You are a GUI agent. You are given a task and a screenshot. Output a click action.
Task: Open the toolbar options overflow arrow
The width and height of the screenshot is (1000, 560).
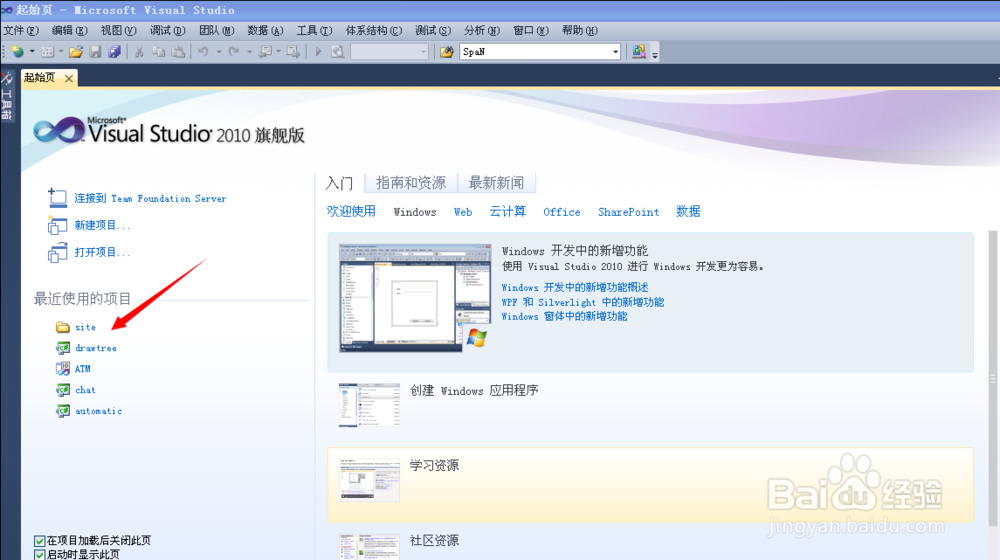pos(655,53)
